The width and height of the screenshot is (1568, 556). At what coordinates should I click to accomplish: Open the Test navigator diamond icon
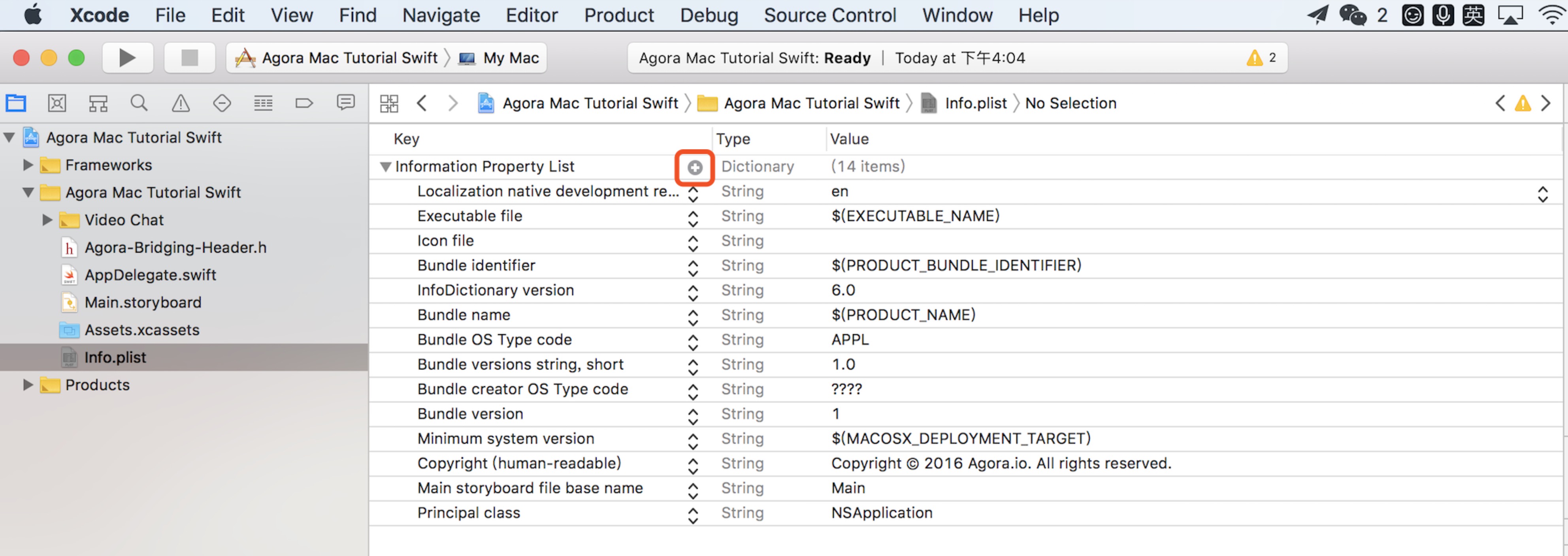pos(222,103)
